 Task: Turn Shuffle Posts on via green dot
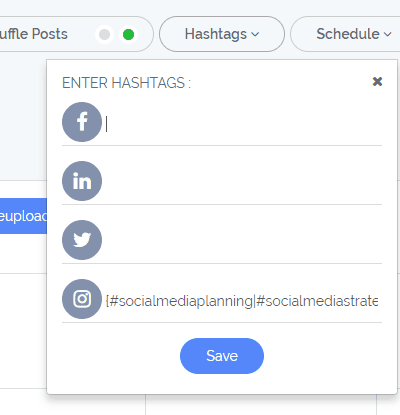(x=128, y=34)
